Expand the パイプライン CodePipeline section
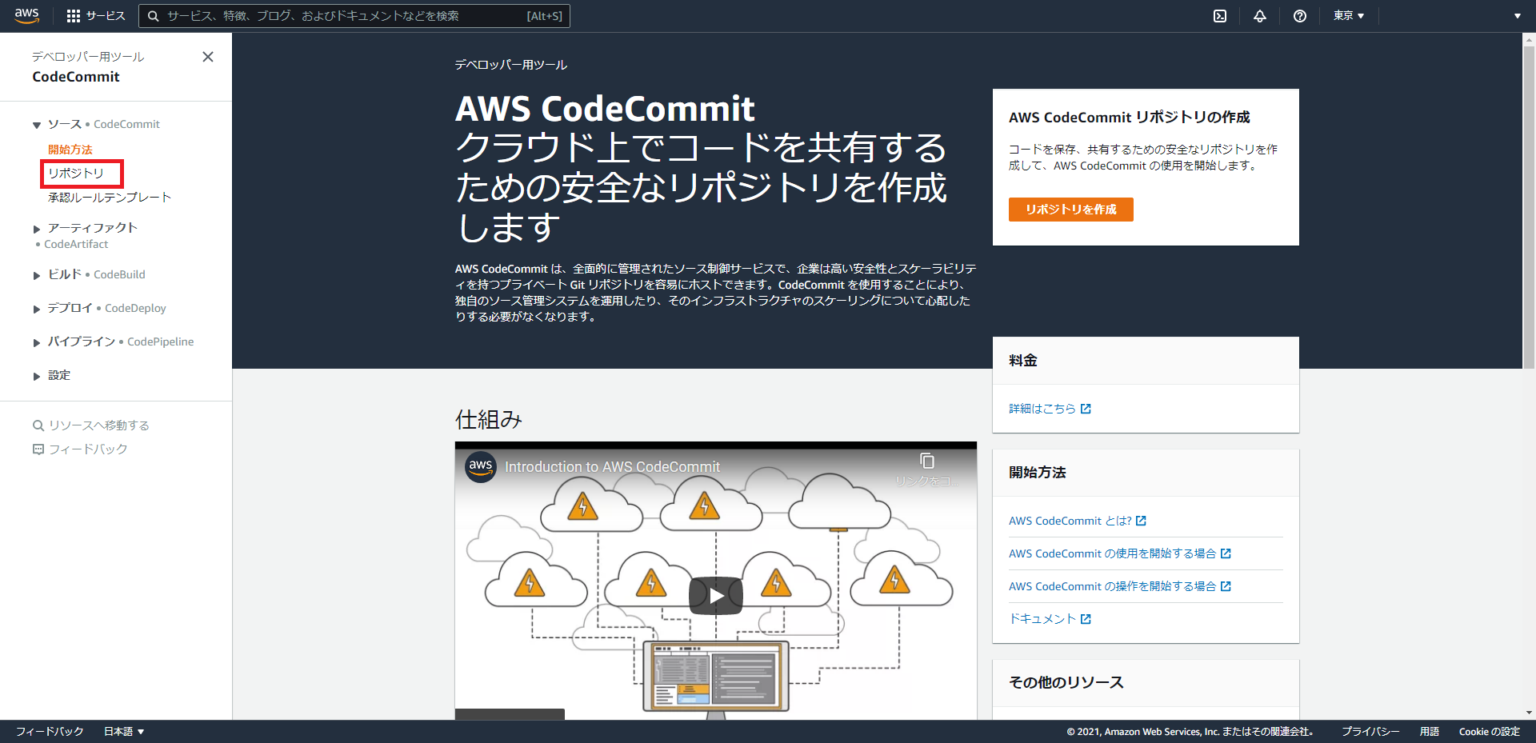Image resolution: width=1536 pixels, height=743 pixels. 37,341
